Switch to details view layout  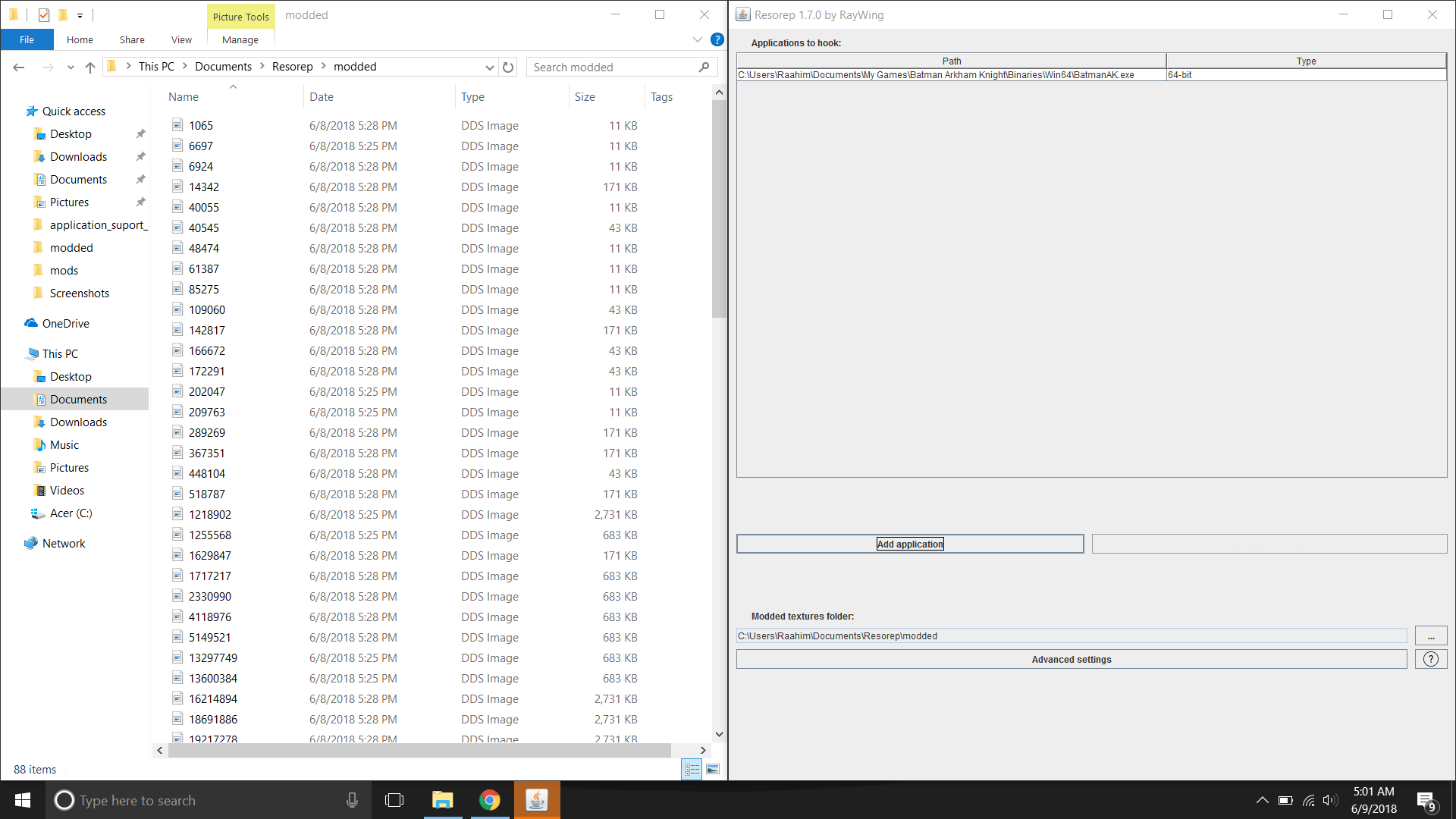pos(692,769)
